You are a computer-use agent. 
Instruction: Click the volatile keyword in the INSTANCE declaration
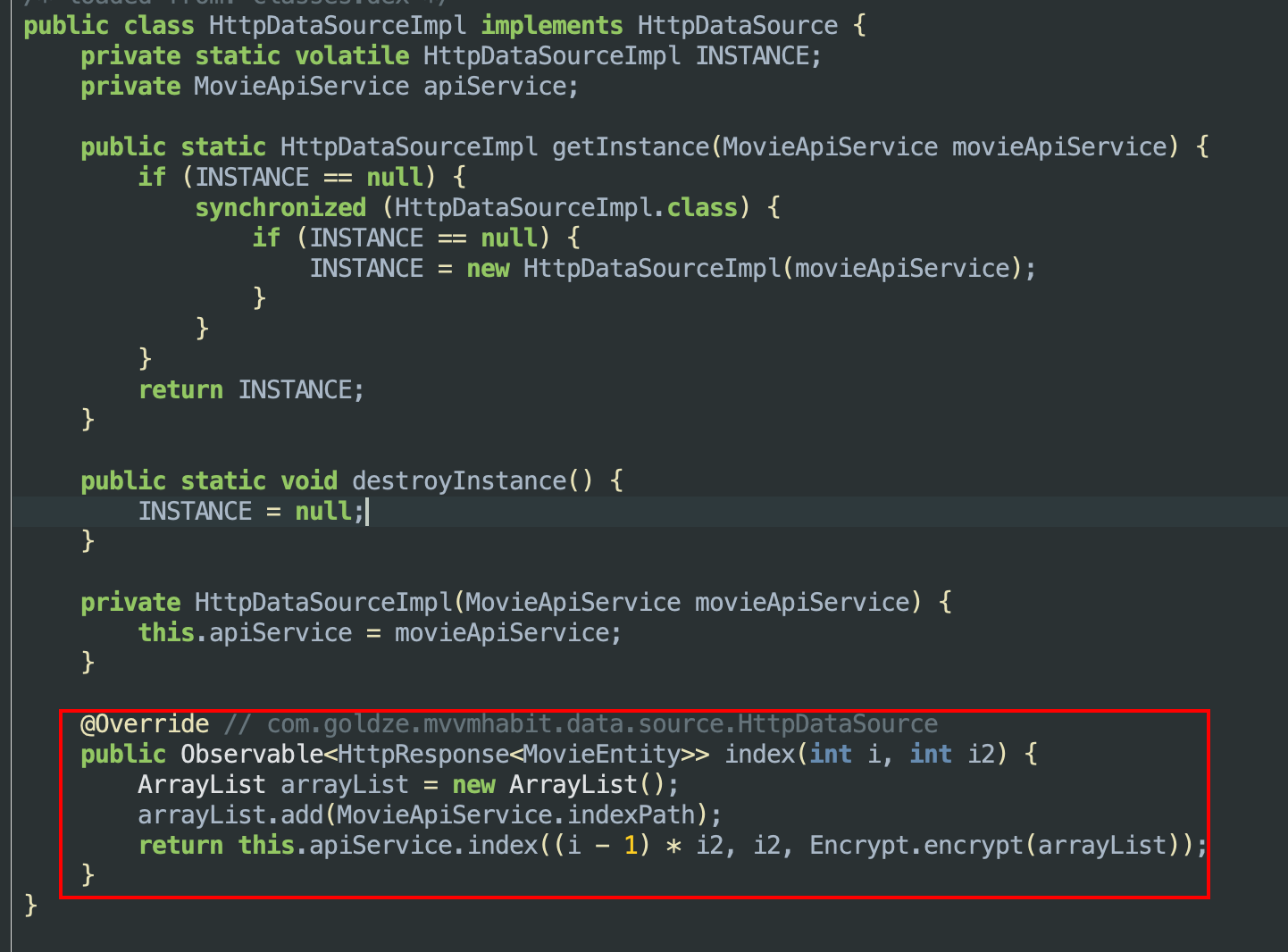[x=352, y=55]
